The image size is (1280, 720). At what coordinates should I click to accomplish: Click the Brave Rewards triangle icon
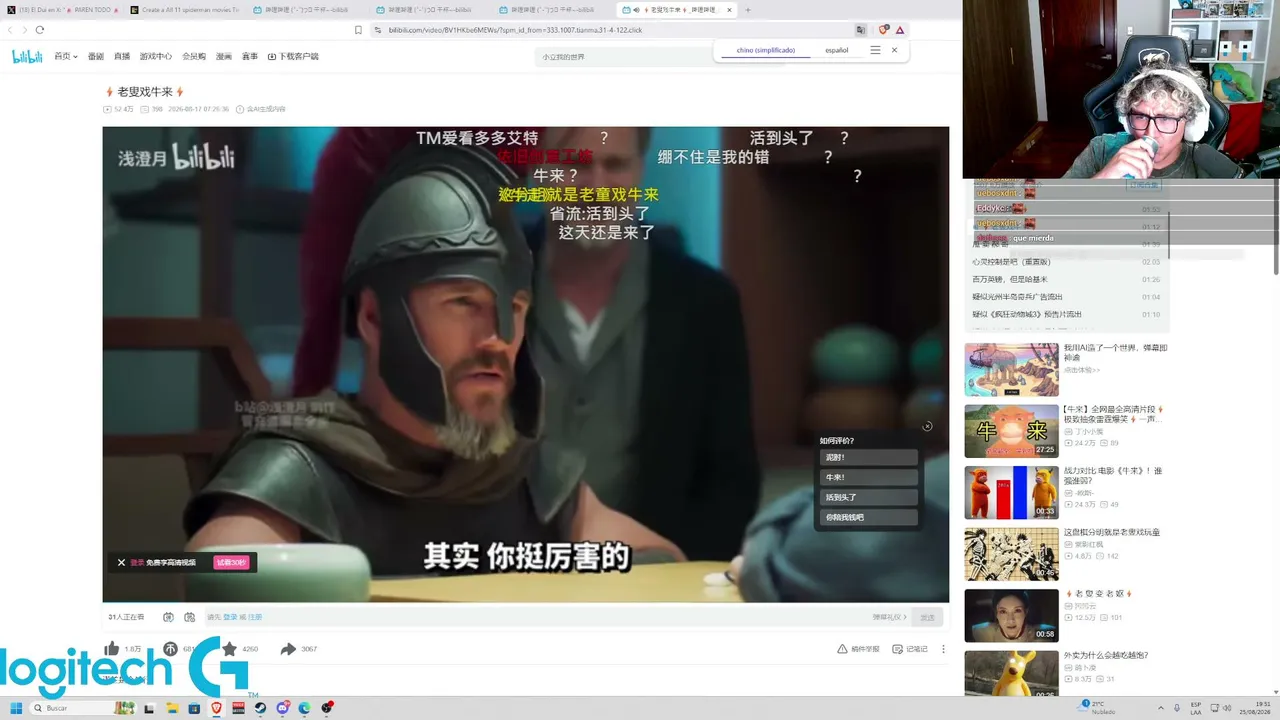pyautogui.click(x=900, y=30)
